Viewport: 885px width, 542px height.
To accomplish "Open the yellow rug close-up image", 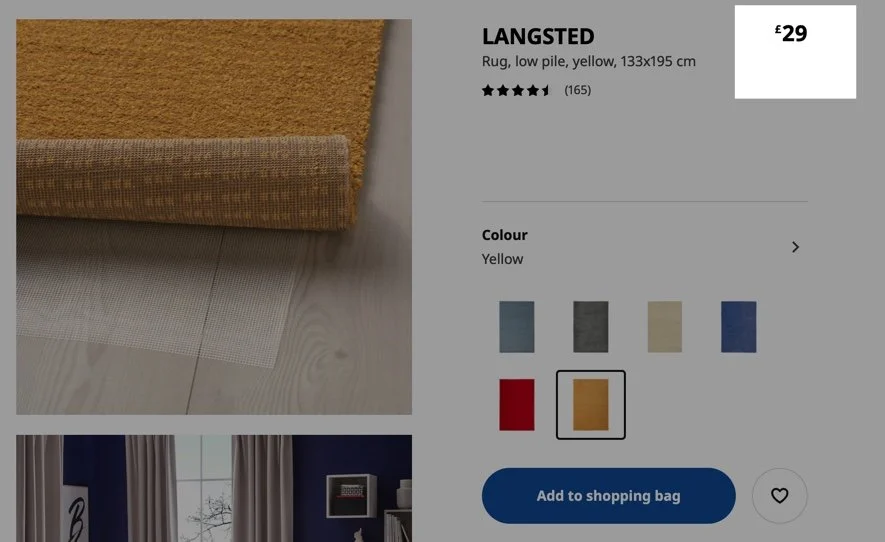I will click(x=214, y=217).
